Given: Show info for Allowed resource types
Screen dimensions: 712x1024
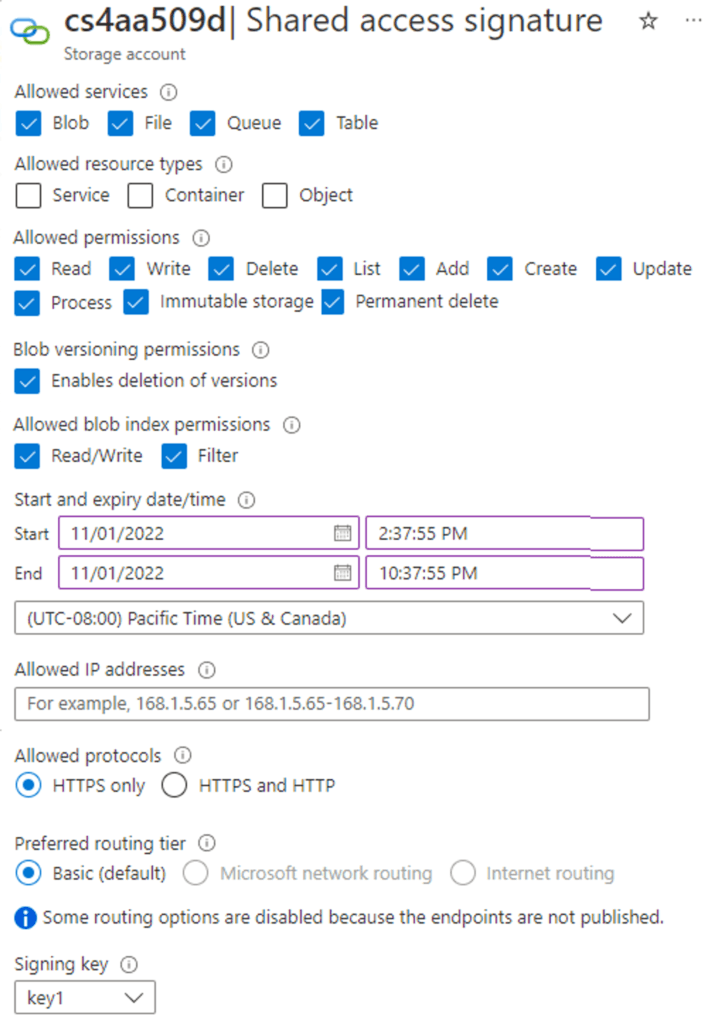Looking at the screenshot, I should tap(223, 164).
